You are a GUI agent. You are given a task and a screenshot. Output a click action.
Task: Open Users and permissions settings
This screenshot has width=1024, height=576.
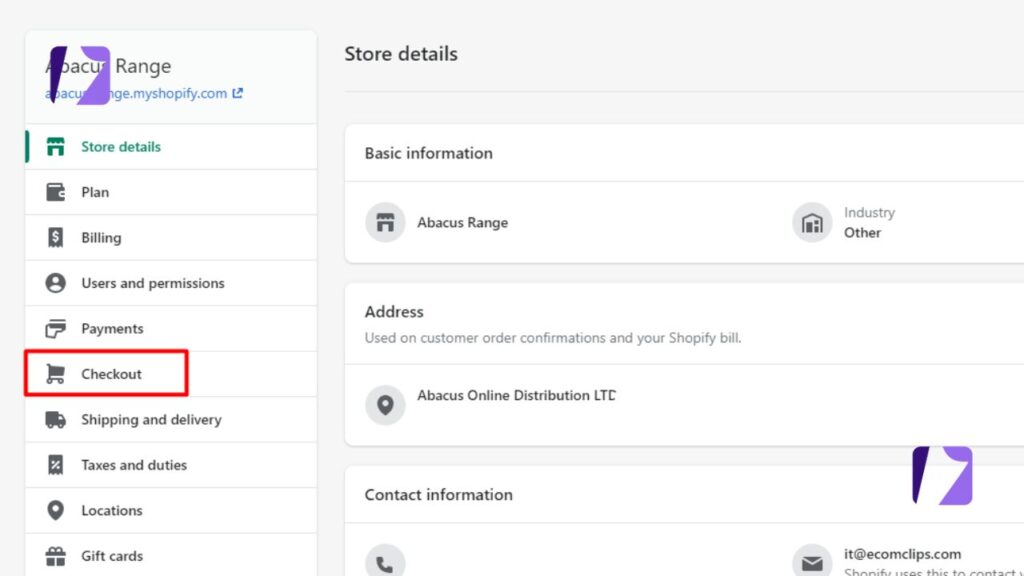[151, 282]
